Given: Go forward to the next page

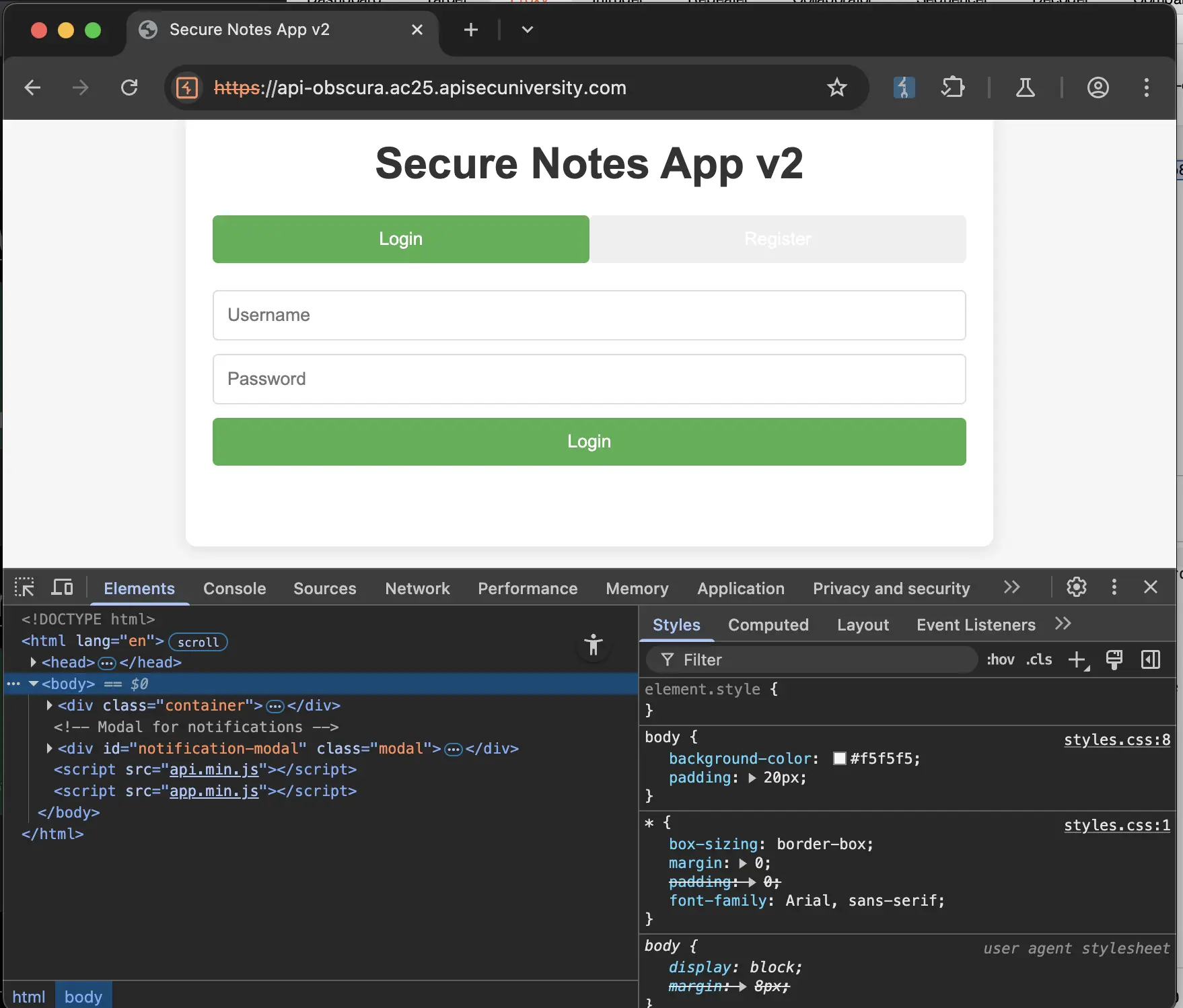Looking at the screenshot, I should click(80, 87).
